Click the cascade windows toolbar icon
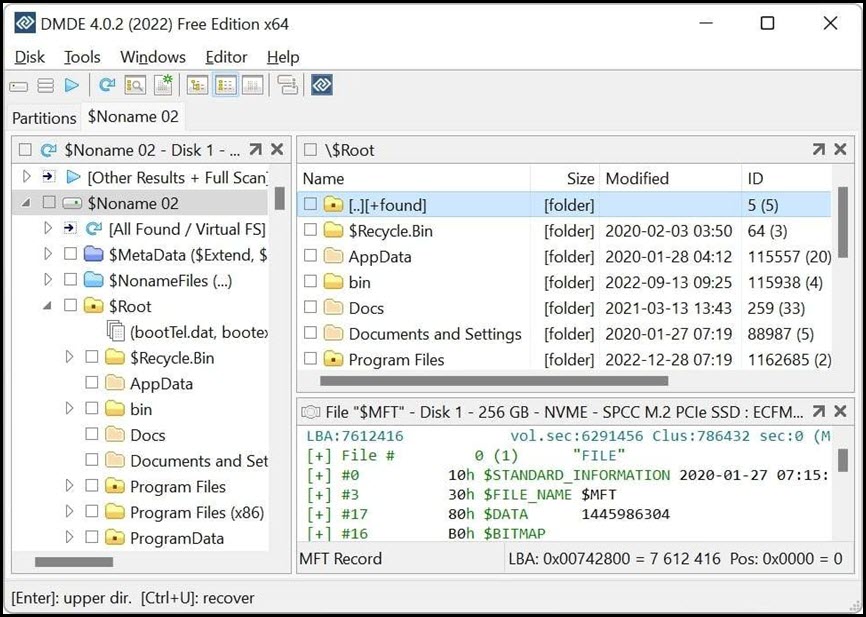The height and width of the screenshot is (617, 866). click(288, 85)
